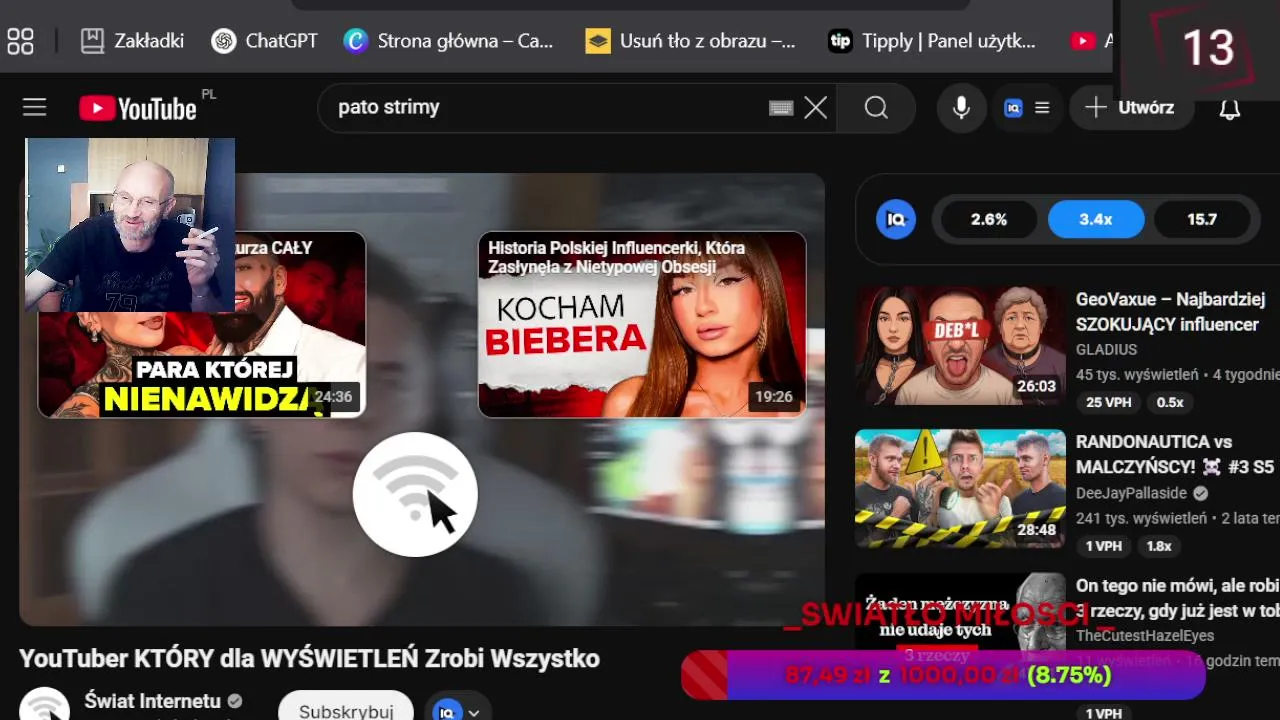Open the ChatGPT bookmark
Image resolution: width=1280 pixels, height=720 pixels.
(264, 41)
